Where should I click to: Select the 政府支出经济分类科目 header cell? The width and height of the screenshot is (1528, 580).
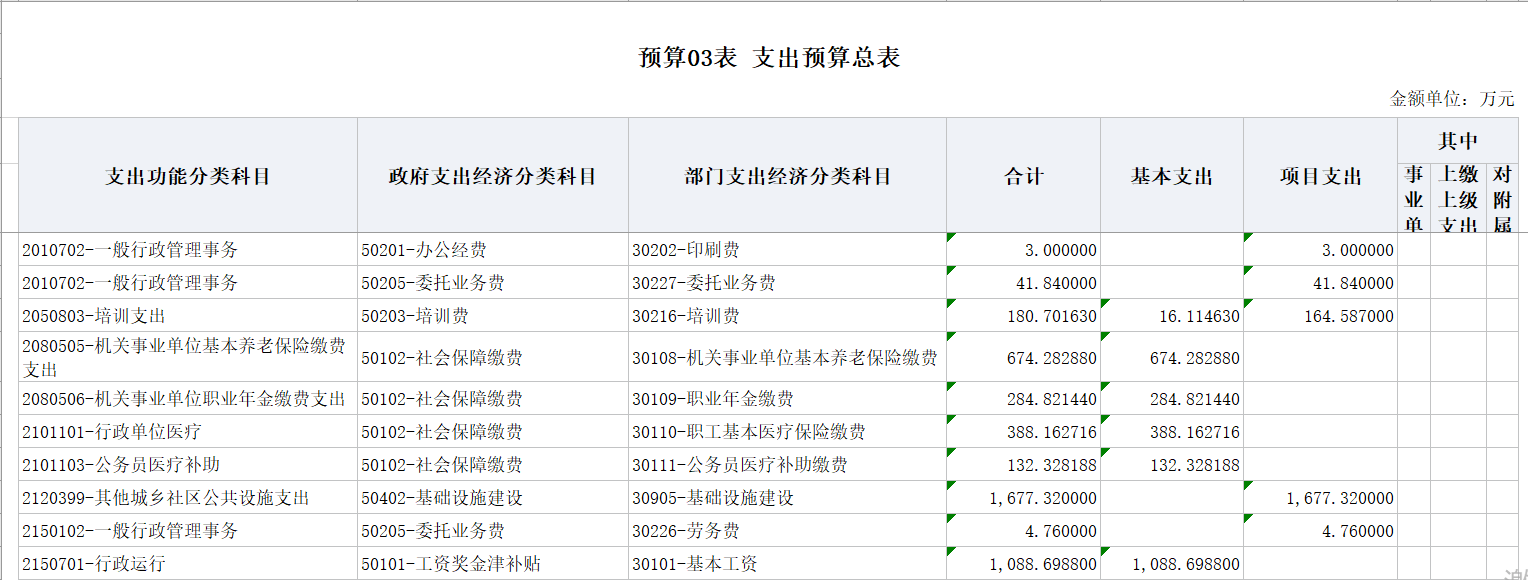tap(492, 177)
